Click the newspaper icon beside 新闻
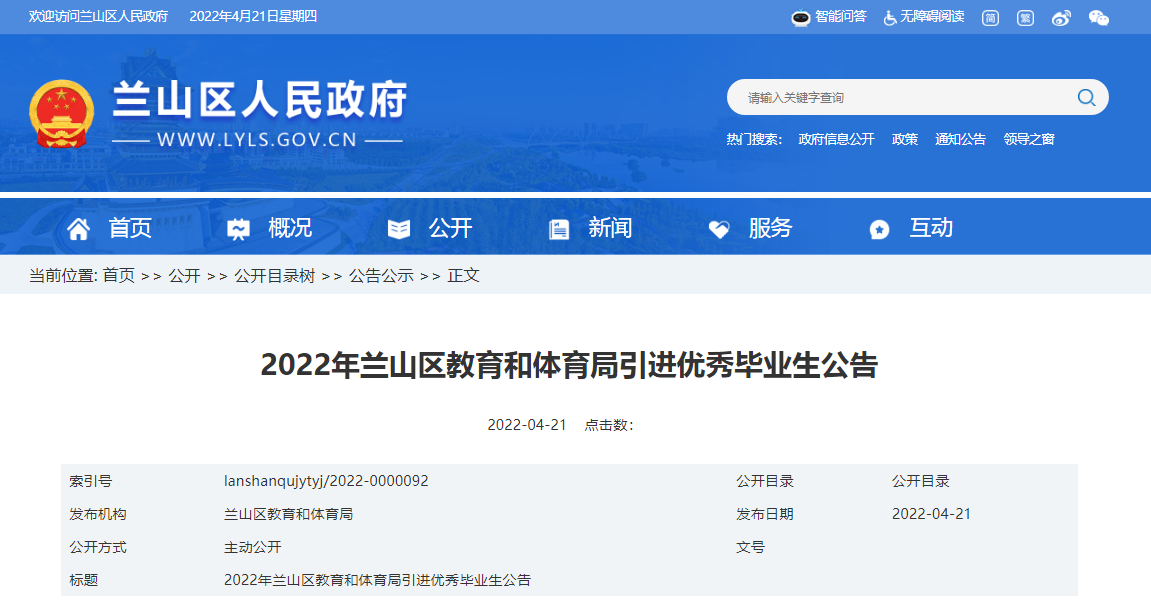This screenshot has width=1151, height=606. tap(559, 230)
